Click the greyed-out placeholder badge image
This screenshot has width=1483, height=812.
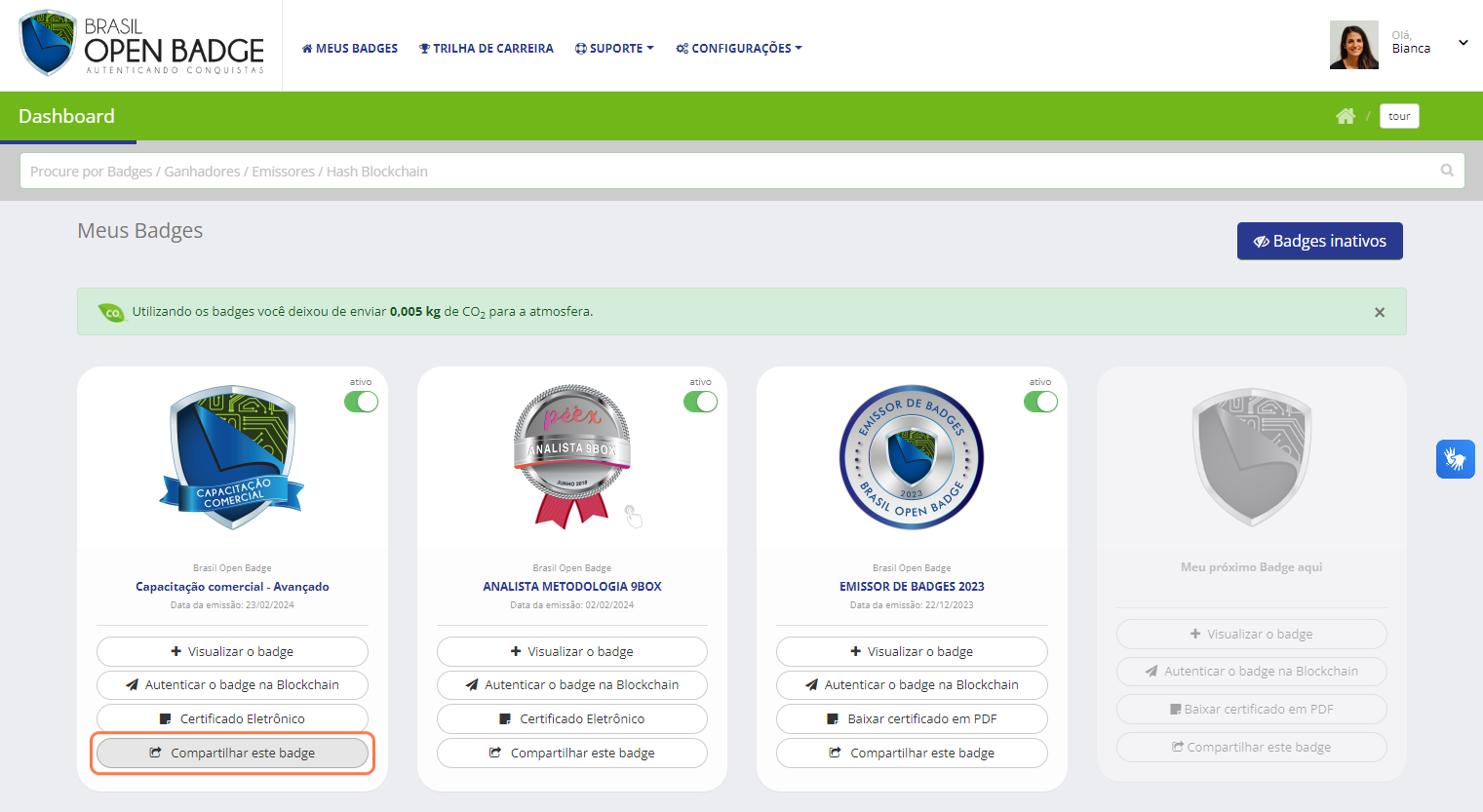pyautogui.click(x=1252, y=457)
